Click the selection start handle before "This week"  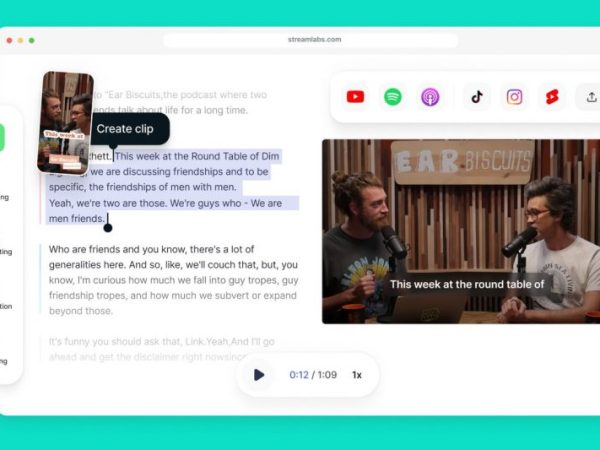tap(113, 146)
